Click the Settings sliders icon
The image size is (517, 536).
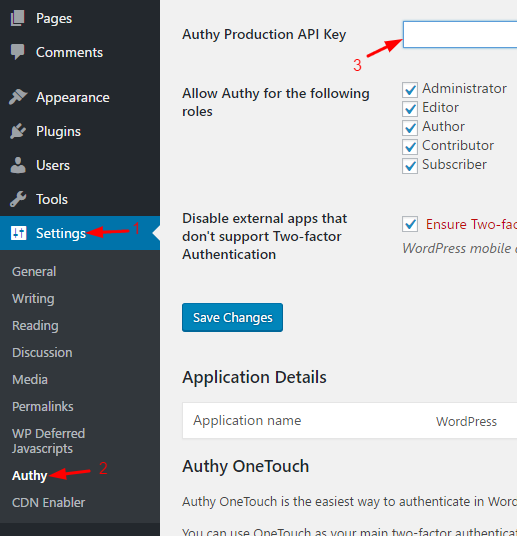tap(18, 233)
